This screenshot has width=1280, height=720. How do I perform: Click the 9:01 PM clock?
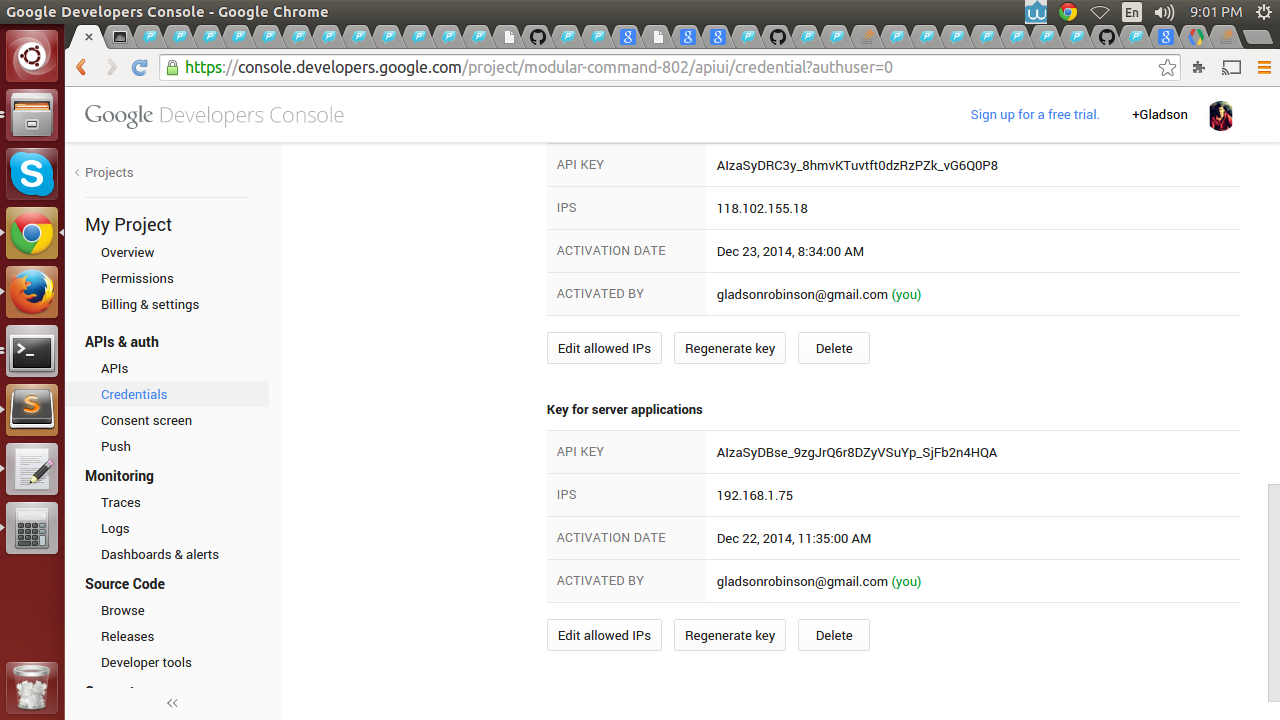pos(1216,12)
